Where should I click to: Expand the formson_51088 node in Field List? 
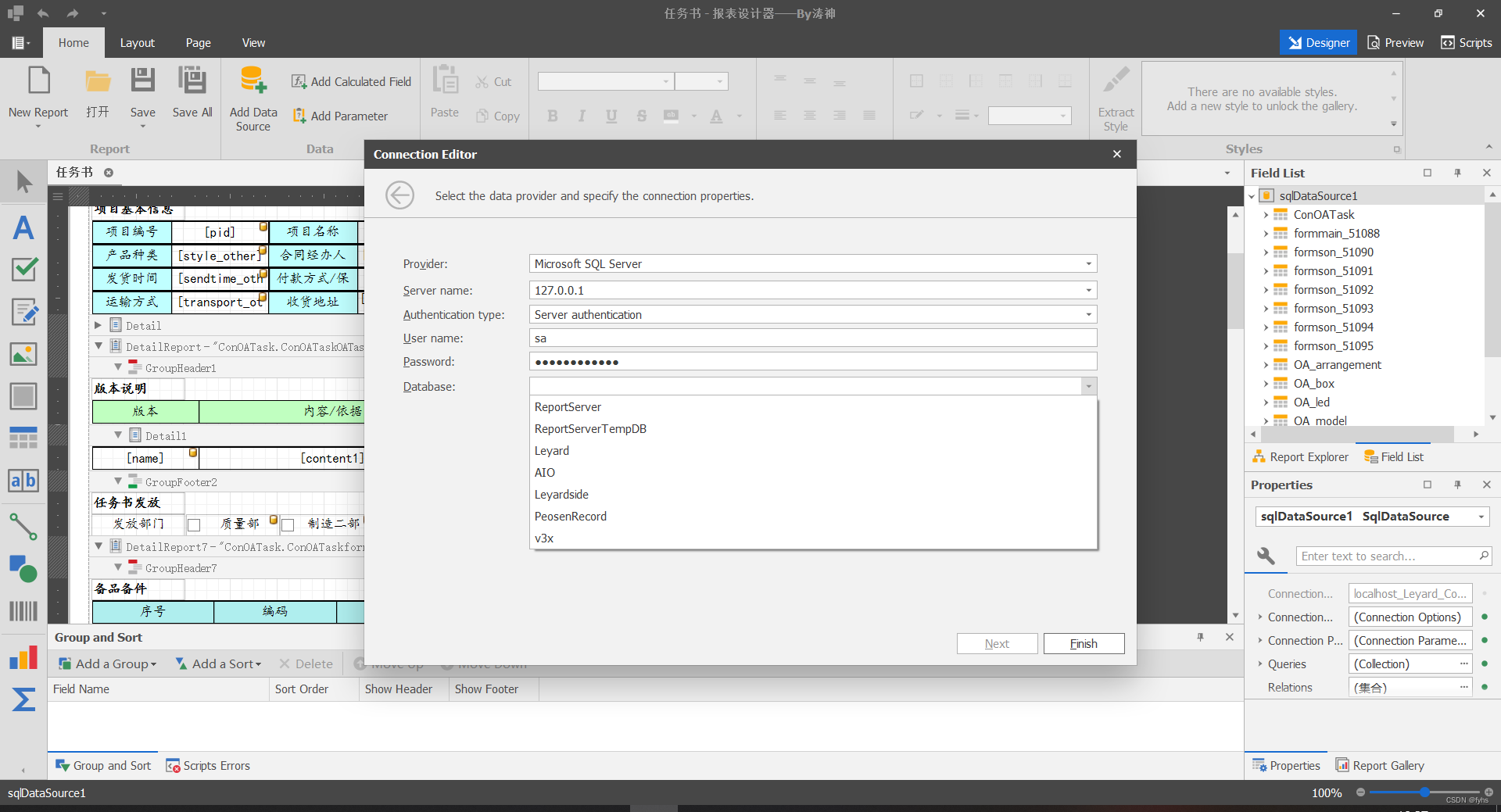[1267, 233]
